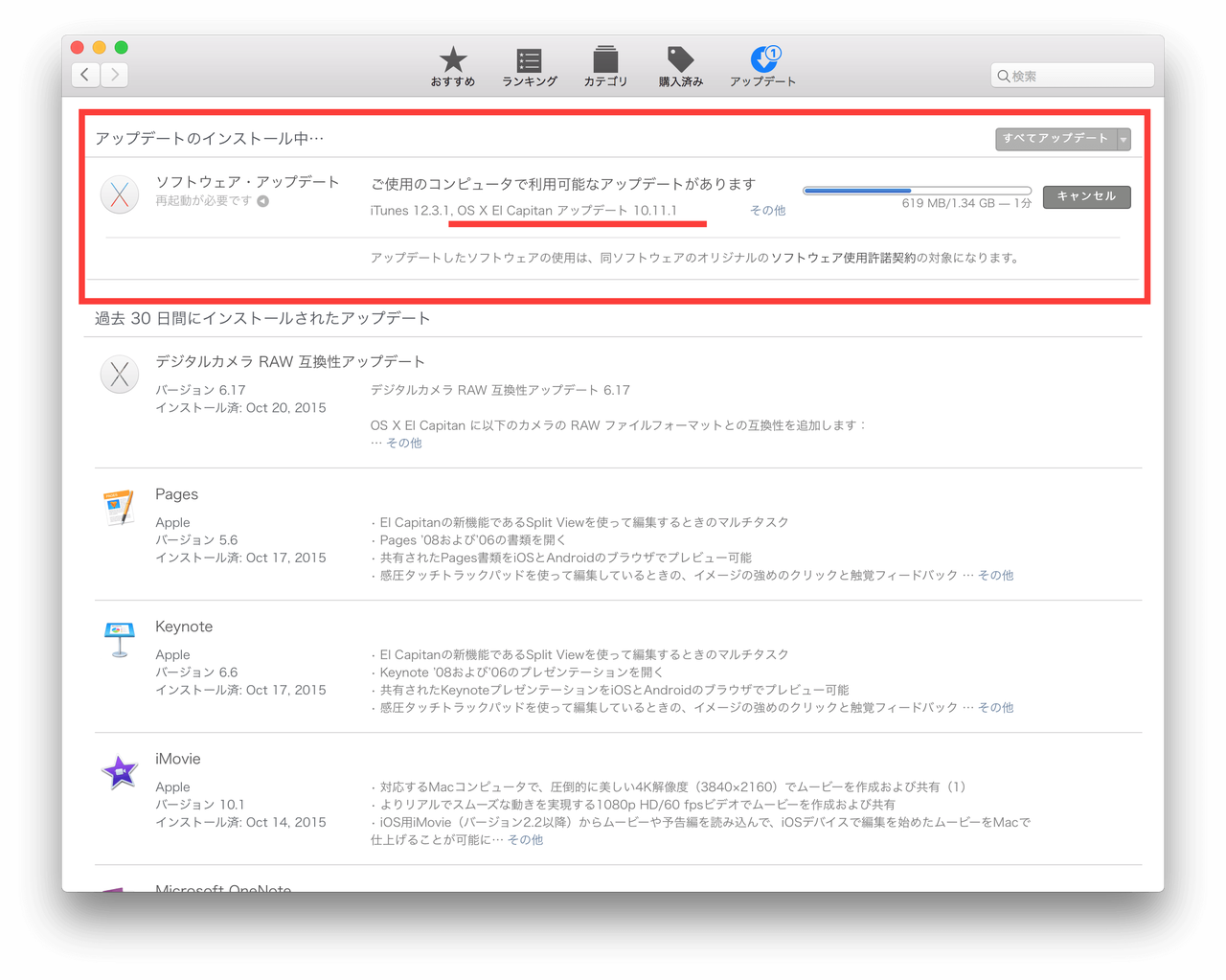Viewport: 1226px width, 980px height.
Task: Expand その他 in the iMovie description
Action: [x=525, y=839]
